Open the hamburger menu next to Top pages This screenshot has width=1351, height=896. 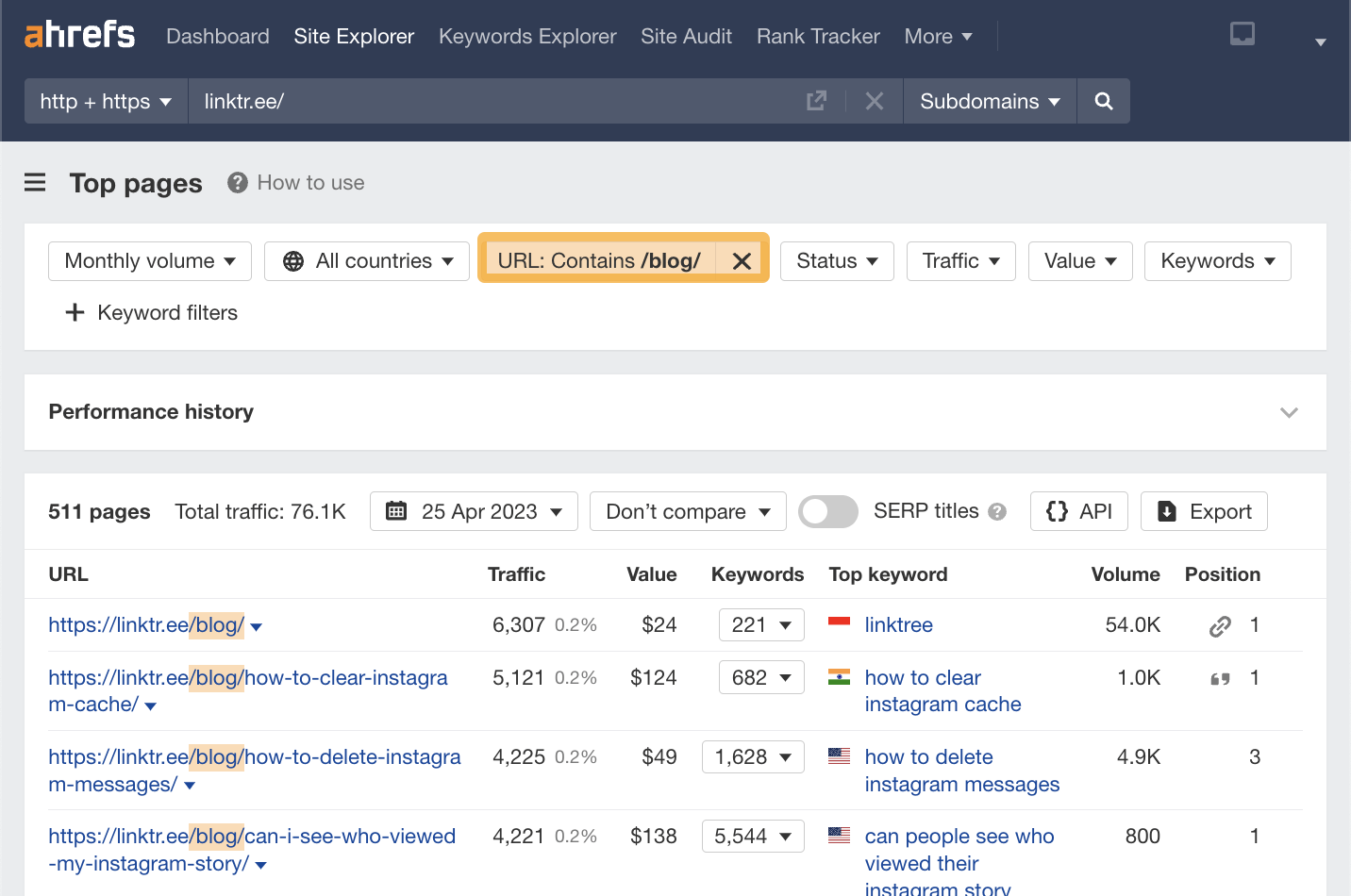point(35,183)
